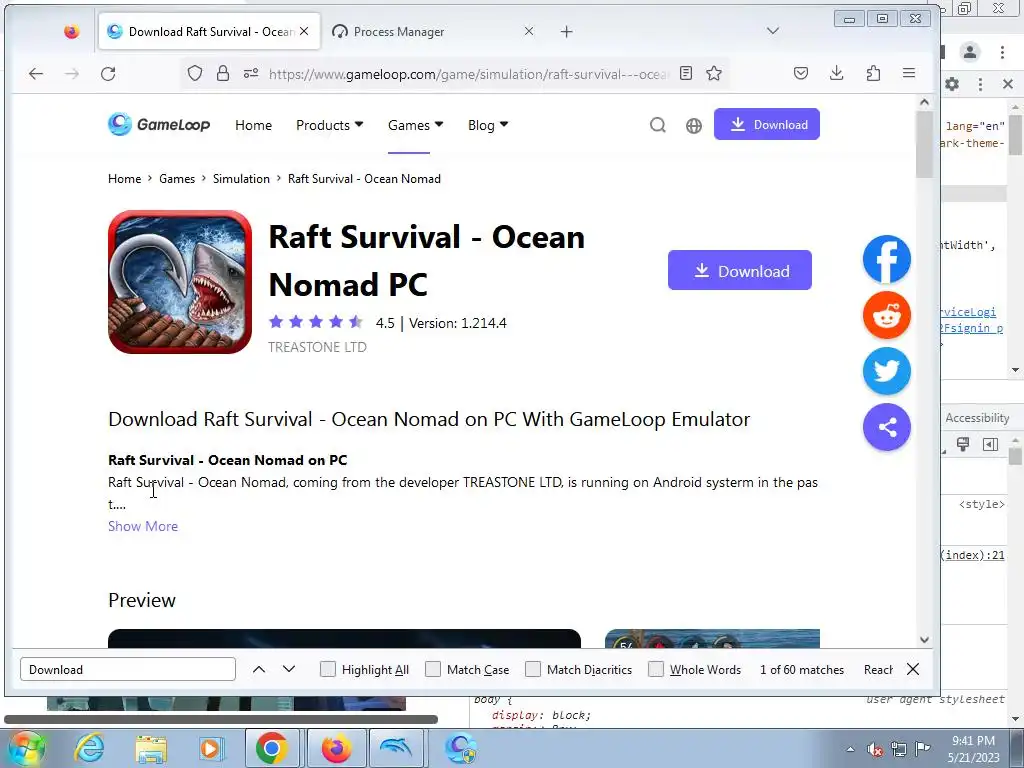Open Firefox application hamburger menu
This screenshot has width=1024, height=768.
click(x=908, y=73)
